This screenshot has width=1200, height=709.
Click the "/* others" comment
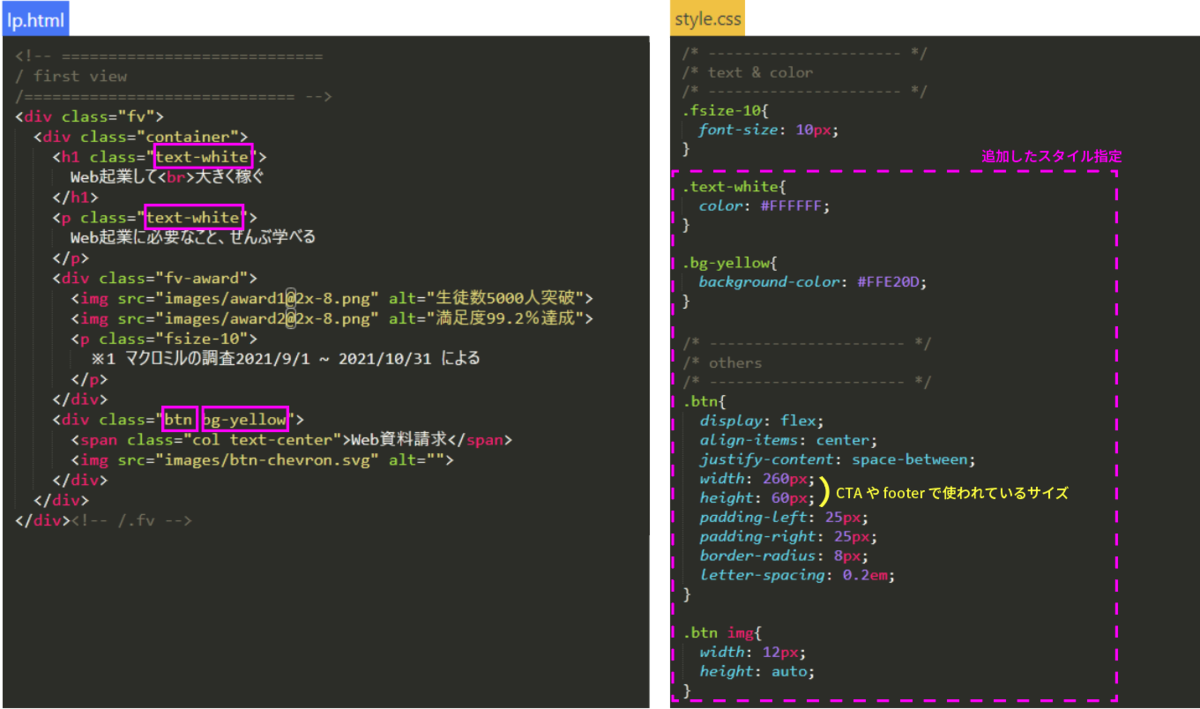(722, 362)
